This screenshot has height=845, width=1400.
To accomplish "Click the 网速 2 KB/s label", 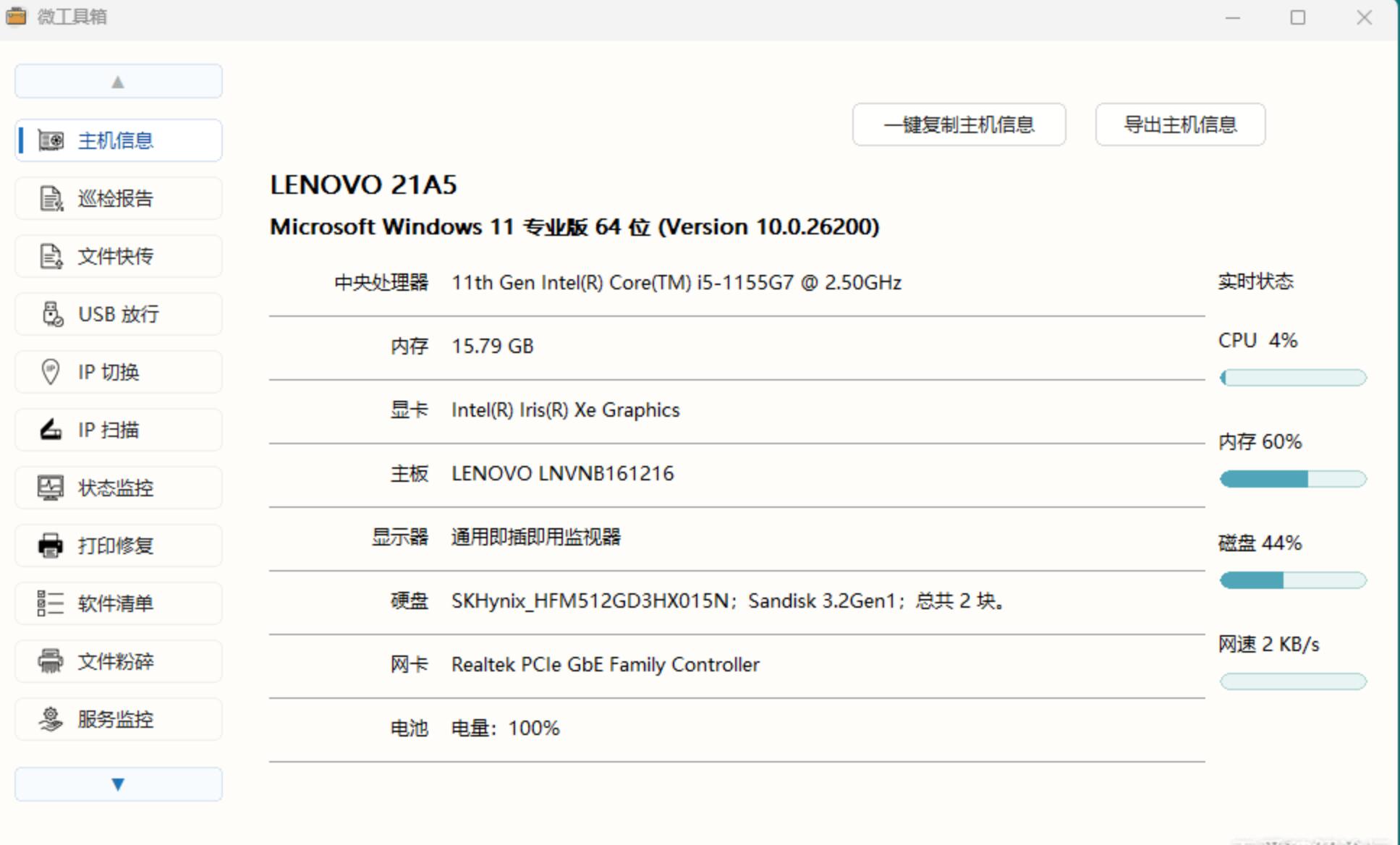I will point(1269,644).
